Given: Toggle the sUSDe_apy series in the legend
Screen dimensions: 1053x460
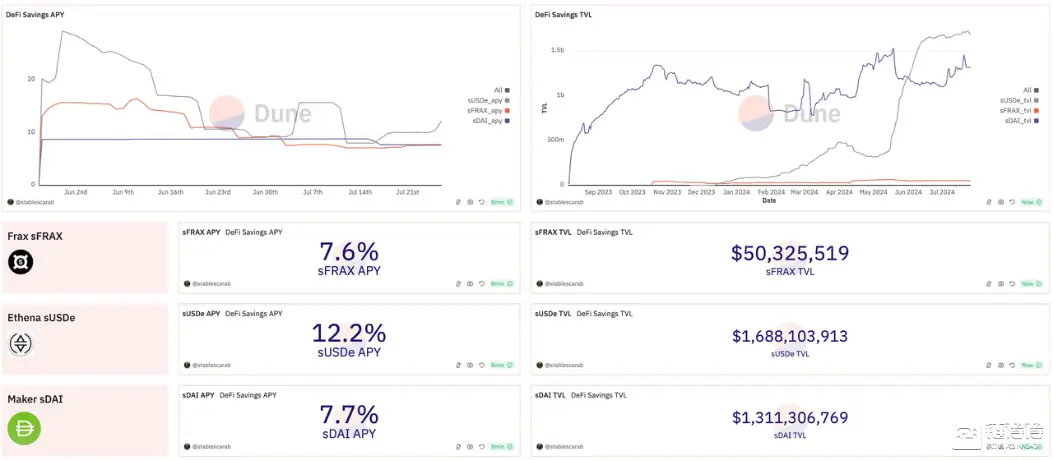Looking at the screenshot, I should [x=486, y=100].
